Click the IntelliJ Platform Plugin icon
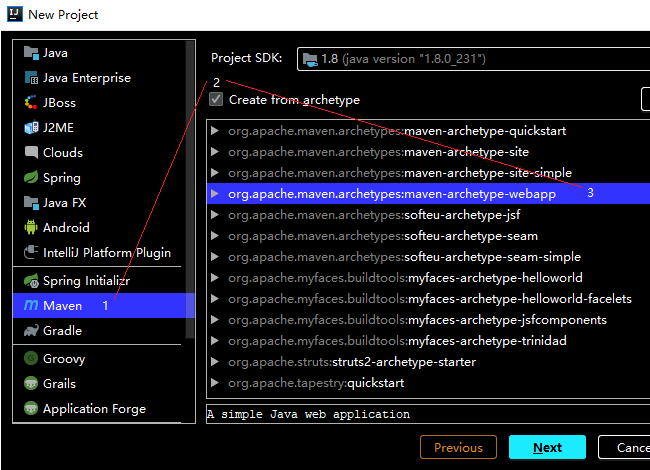650x470 pixels. click(x=31, y=252)
